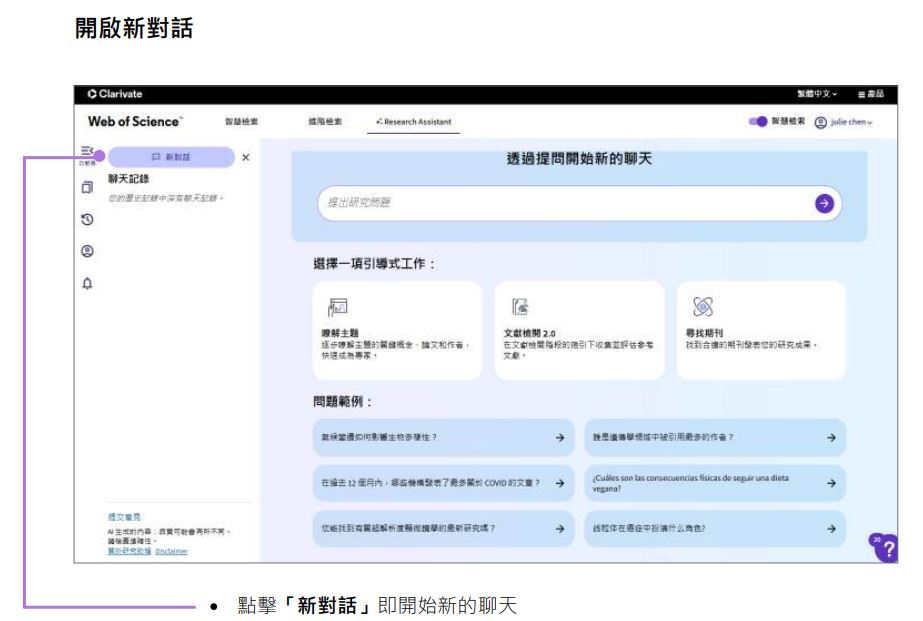Open the 智慧檢索 search tab
Viewport: 923px width, 621px height.
click(x=241, y=121)
